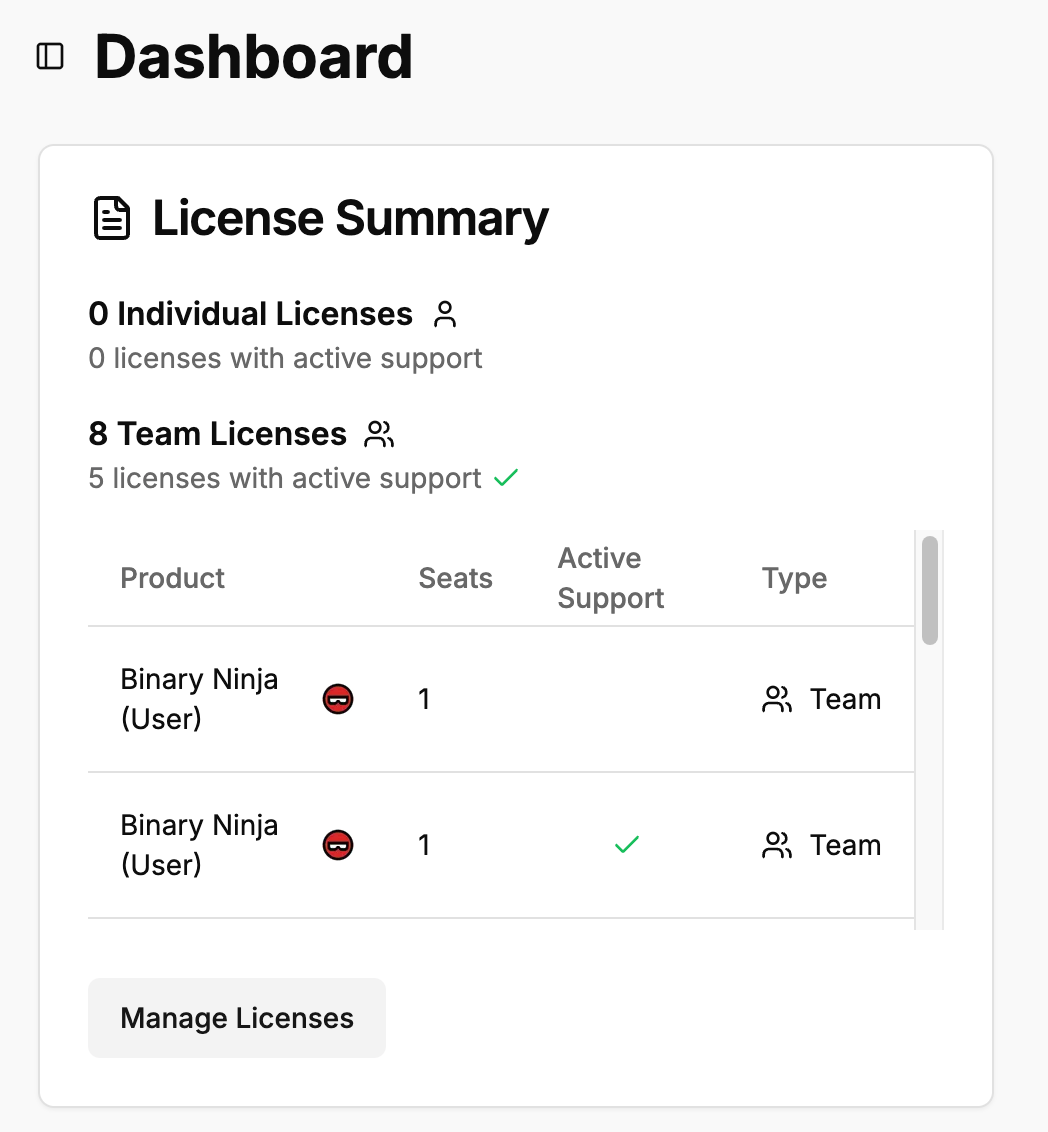Click the Active Support column header
Image resolution: width=1048 pixels, height=1132 pixels.
[611, 578]
